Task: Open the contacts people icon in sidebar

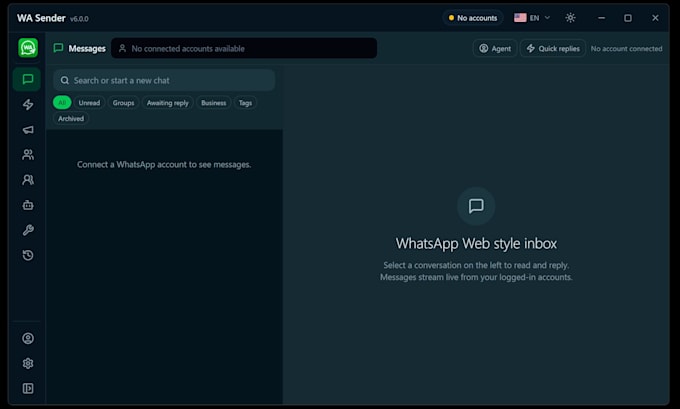Action: (28, 155)
